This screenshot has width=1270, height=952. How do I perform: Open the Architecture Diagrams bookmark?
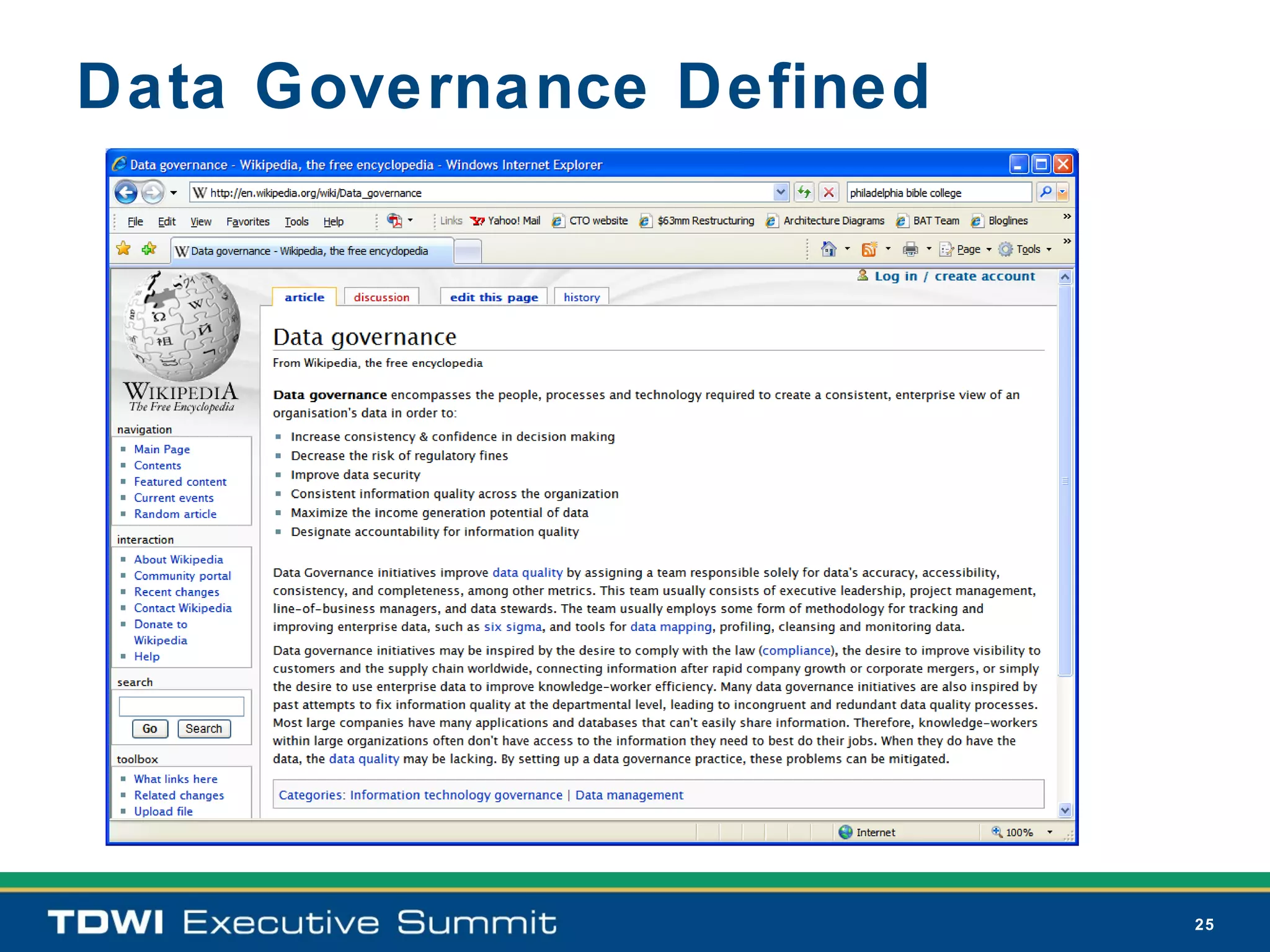pyautogui.click(x=825, y=221)
